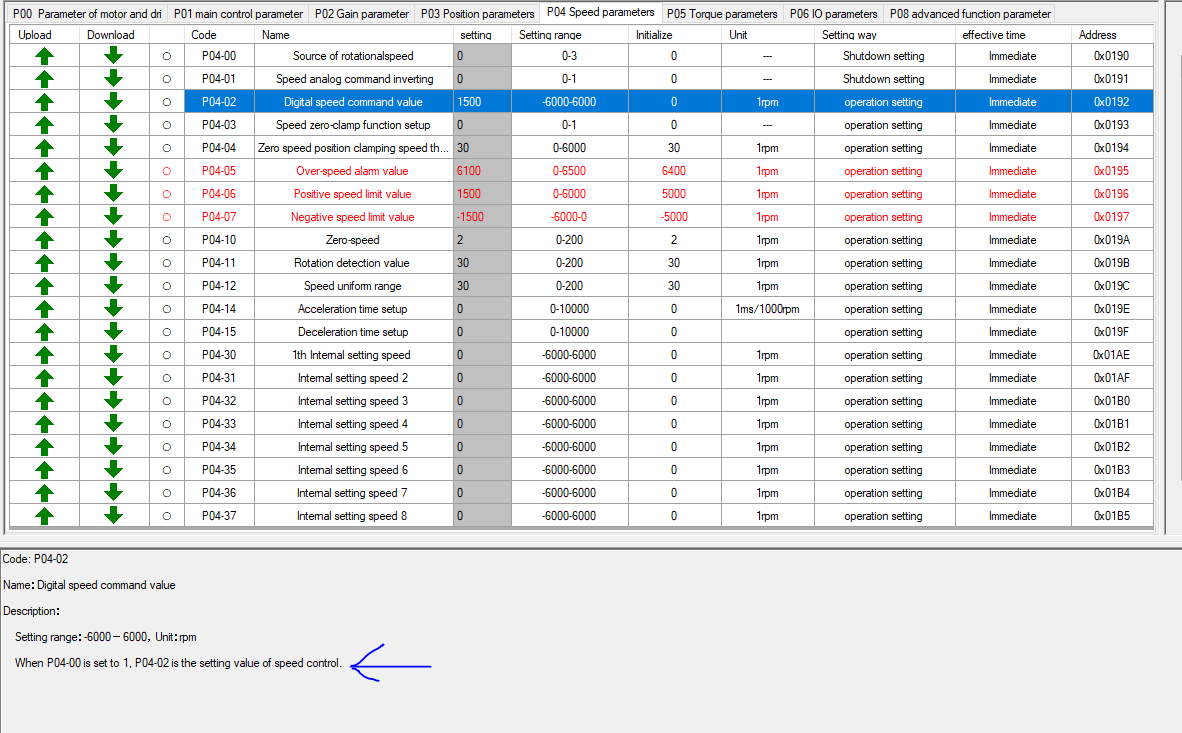This screenshot has height=733, width=1182.
Task: Click the P04-36 code cell
Action: (219, 492)
